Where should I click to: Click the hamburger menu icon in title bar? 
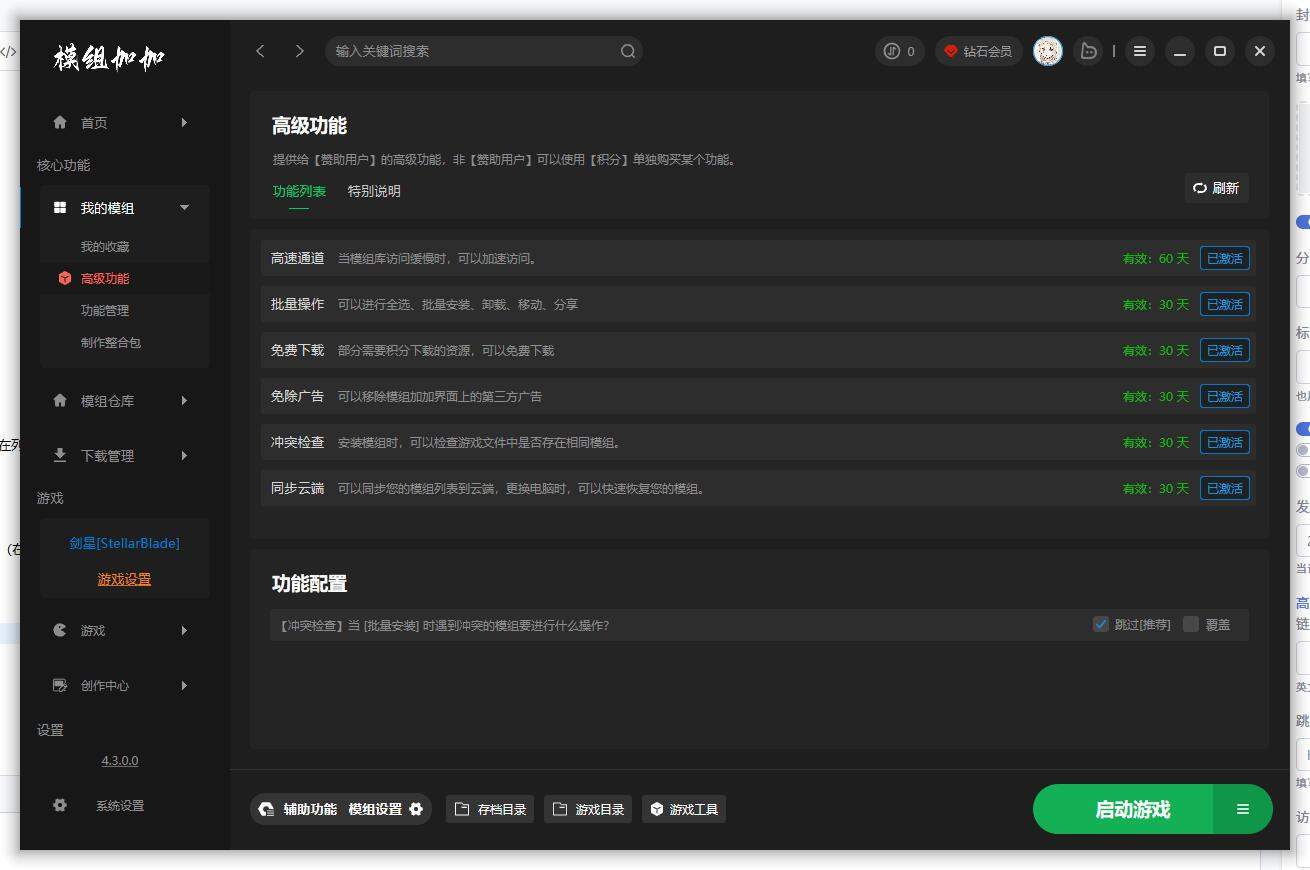pos(1139,51)
